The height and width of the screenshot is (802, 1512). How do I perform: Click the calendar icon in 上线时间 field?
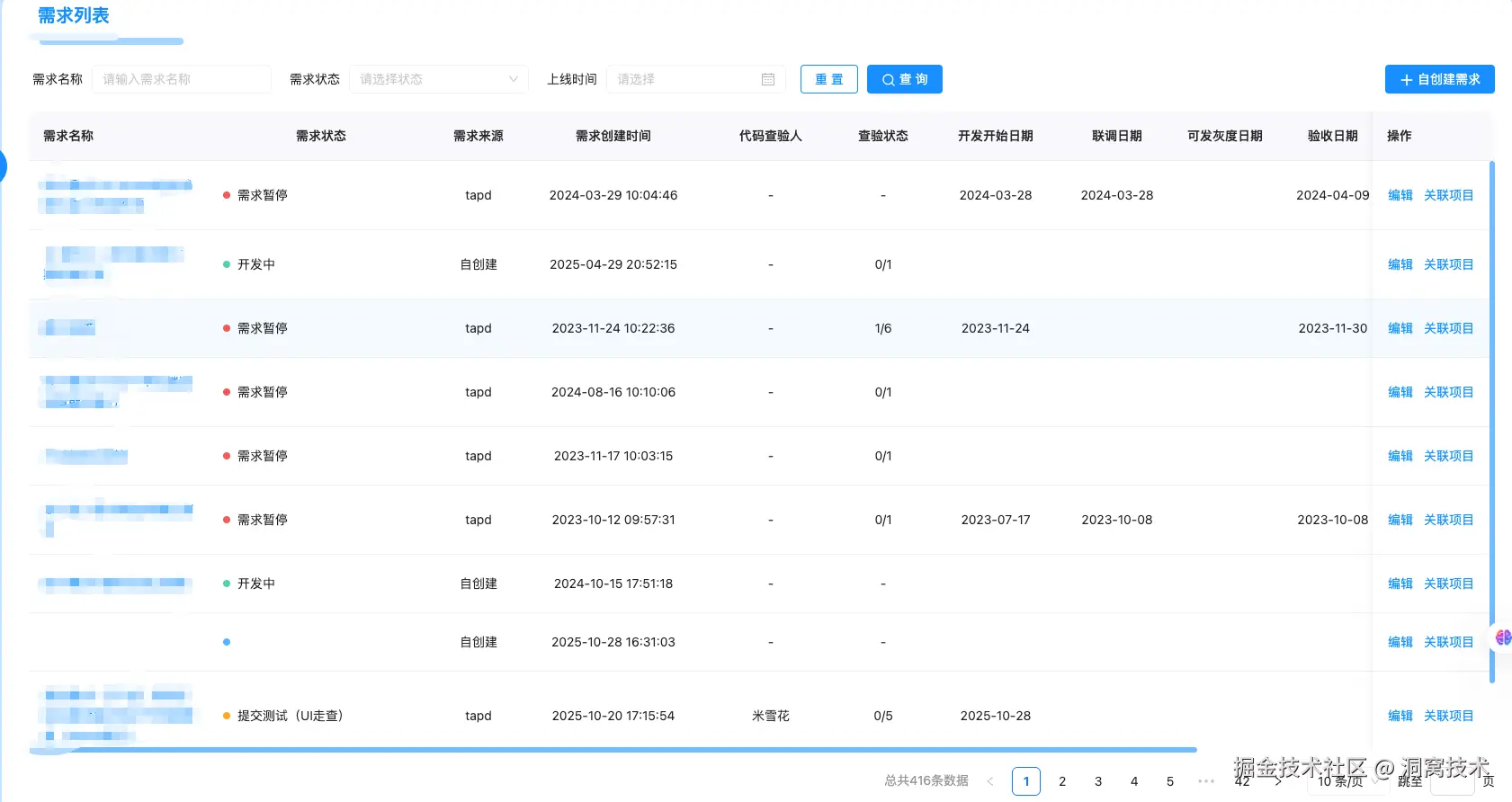pyautogui.click(x=767, y=79)
